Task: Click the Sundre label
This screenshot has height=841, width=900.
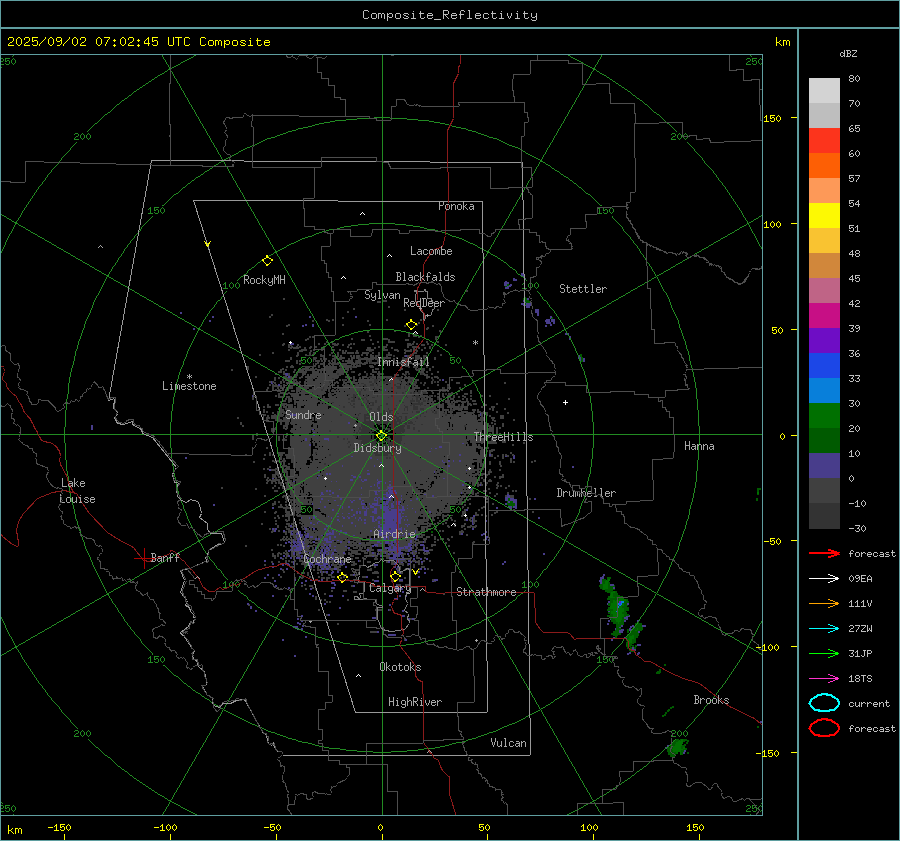Action: coord(303,414)
